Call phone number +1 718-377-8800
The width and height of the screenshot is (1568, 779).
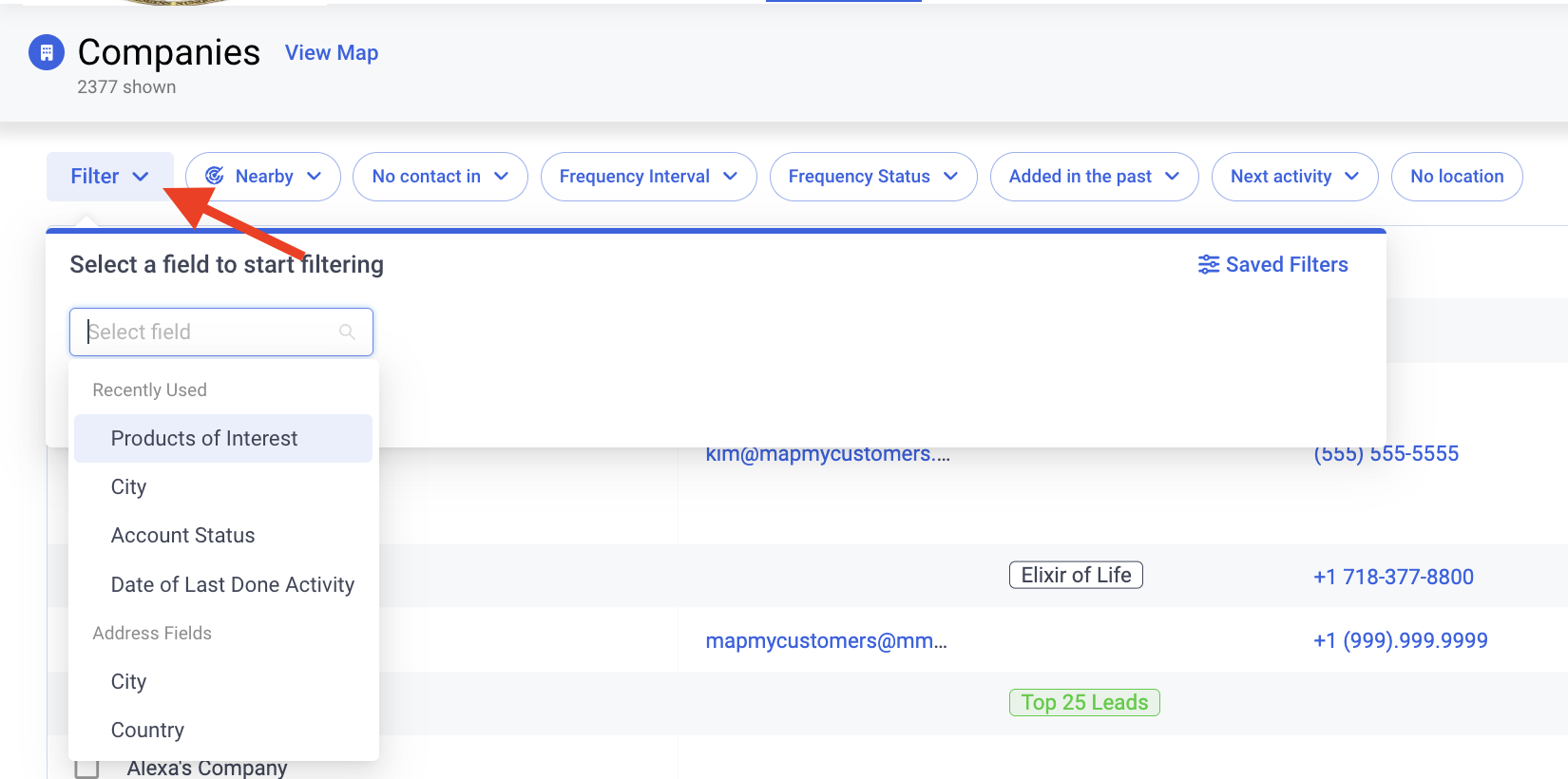point(1394,577)
